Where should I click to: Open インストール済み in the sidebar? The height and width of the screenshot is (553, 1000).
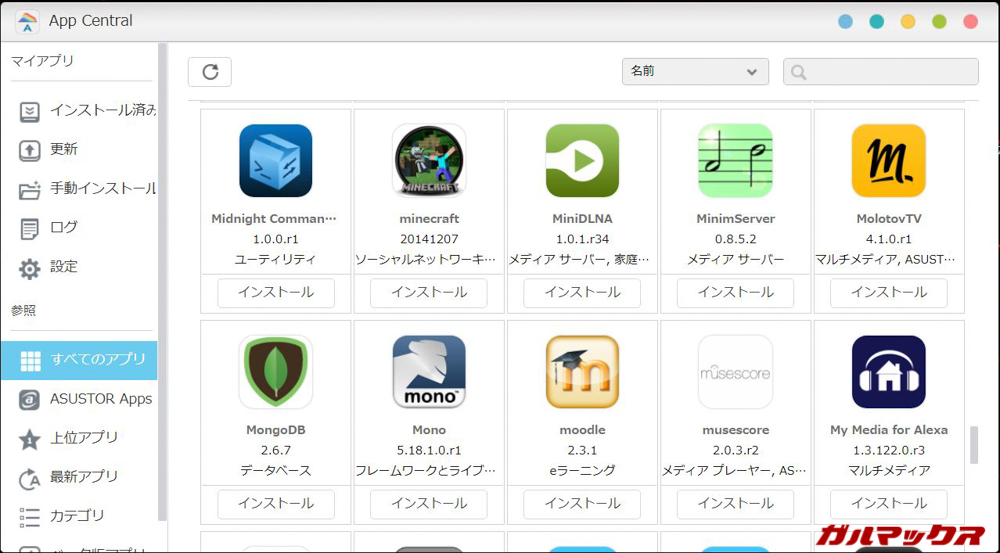pos(102,111)
